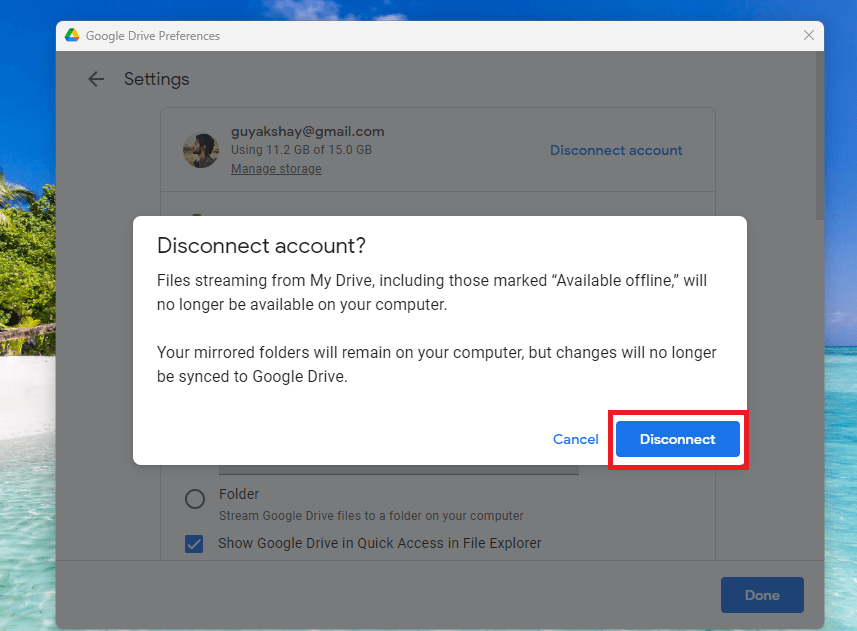Click the Disconnect account link
The height and width of the screenshot is (631, 857).
(x=615, y=150)
